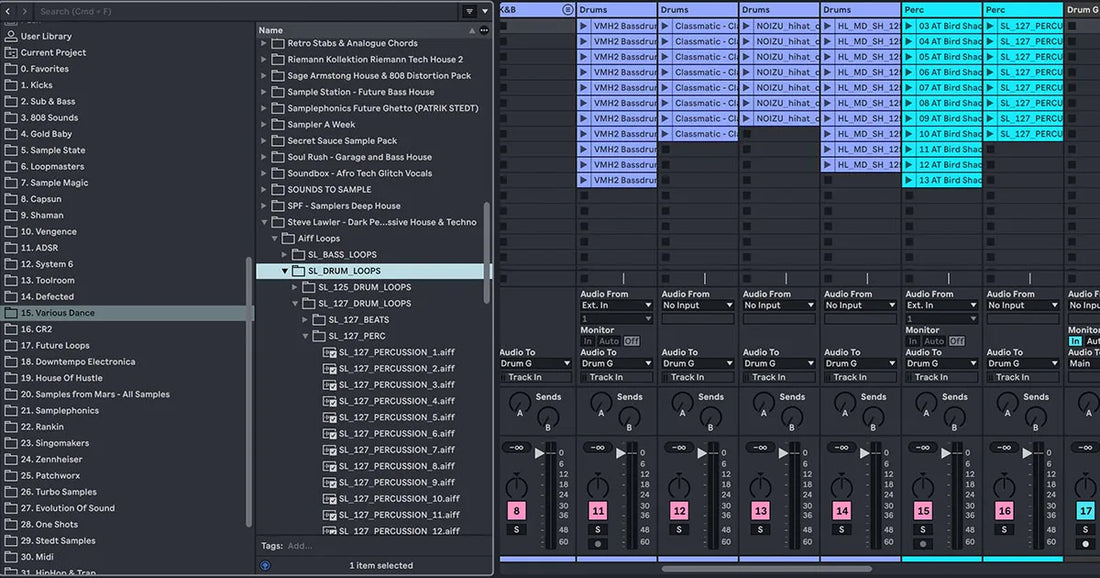The image size is (1100, 578).
Task: Expand the SL_125_DRUM_LOOPS folder
Action: [295, 287]
